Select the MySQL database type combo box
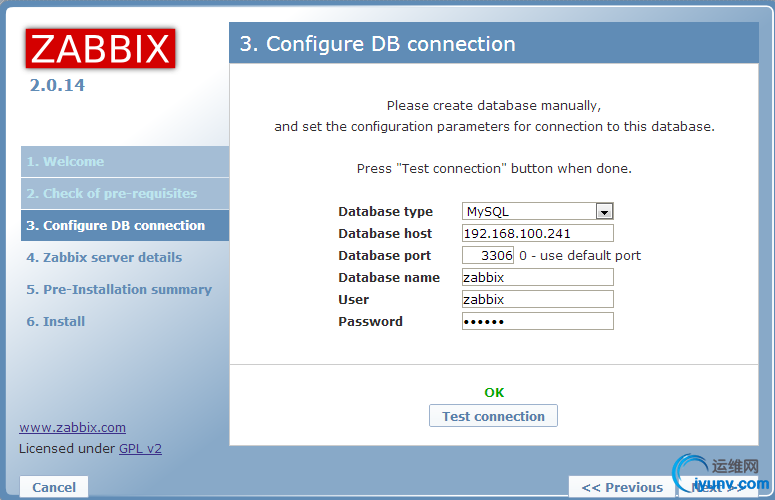The image size is (775, 500). (x=537, y=211)
